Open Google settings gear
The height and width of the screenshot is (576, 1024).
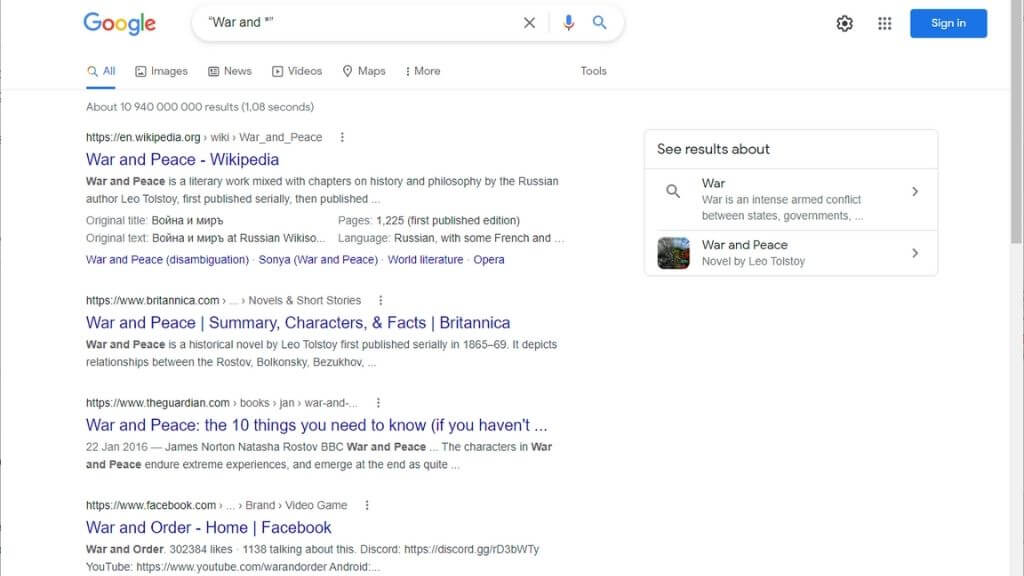tap(844, 24)
